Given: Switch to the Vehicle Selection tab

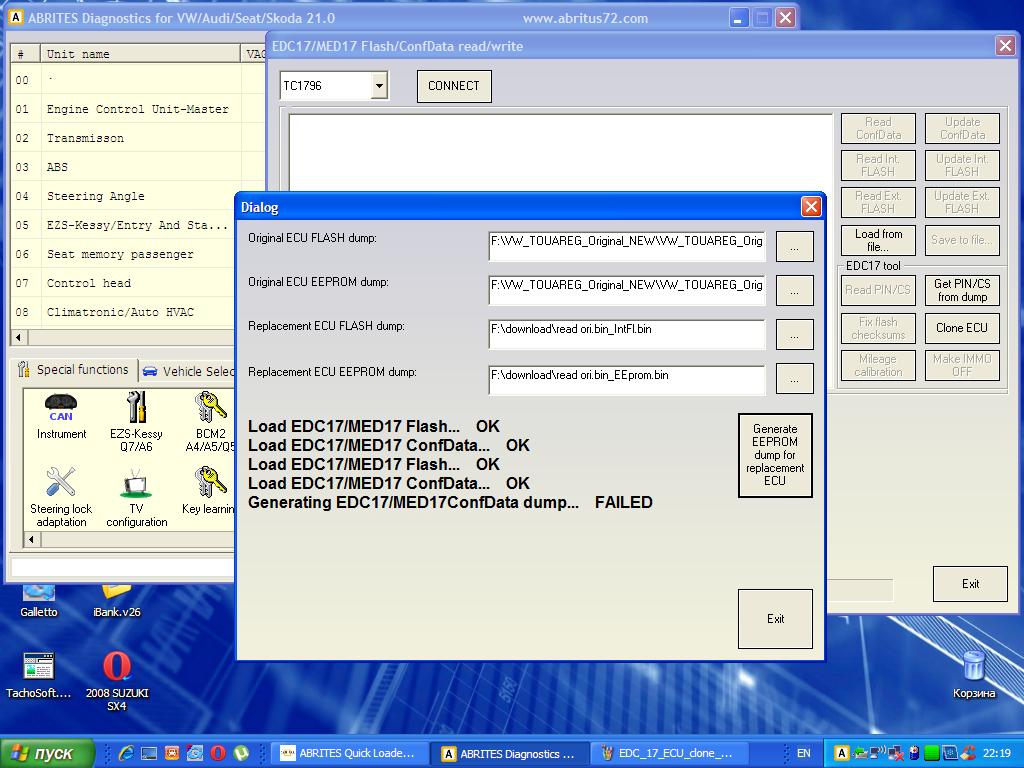Looking at the screenshot, I should click(188, 371).
